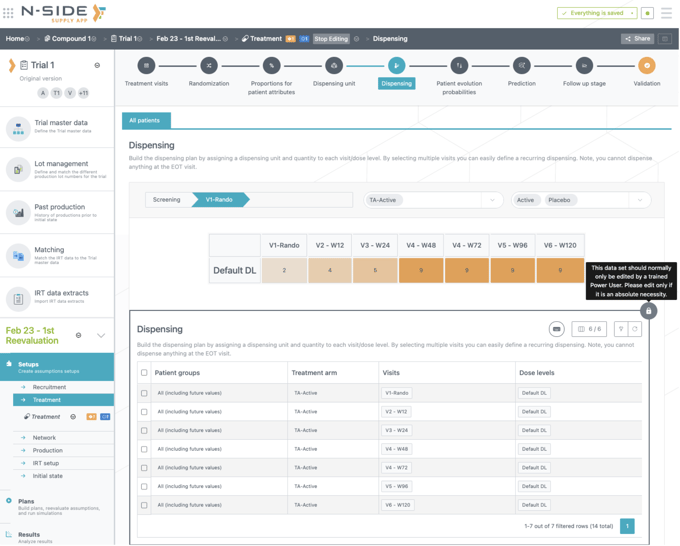This screenshot has height=546, width=680.
Task: Click the Share button
Action: click(x=637, y=39)
